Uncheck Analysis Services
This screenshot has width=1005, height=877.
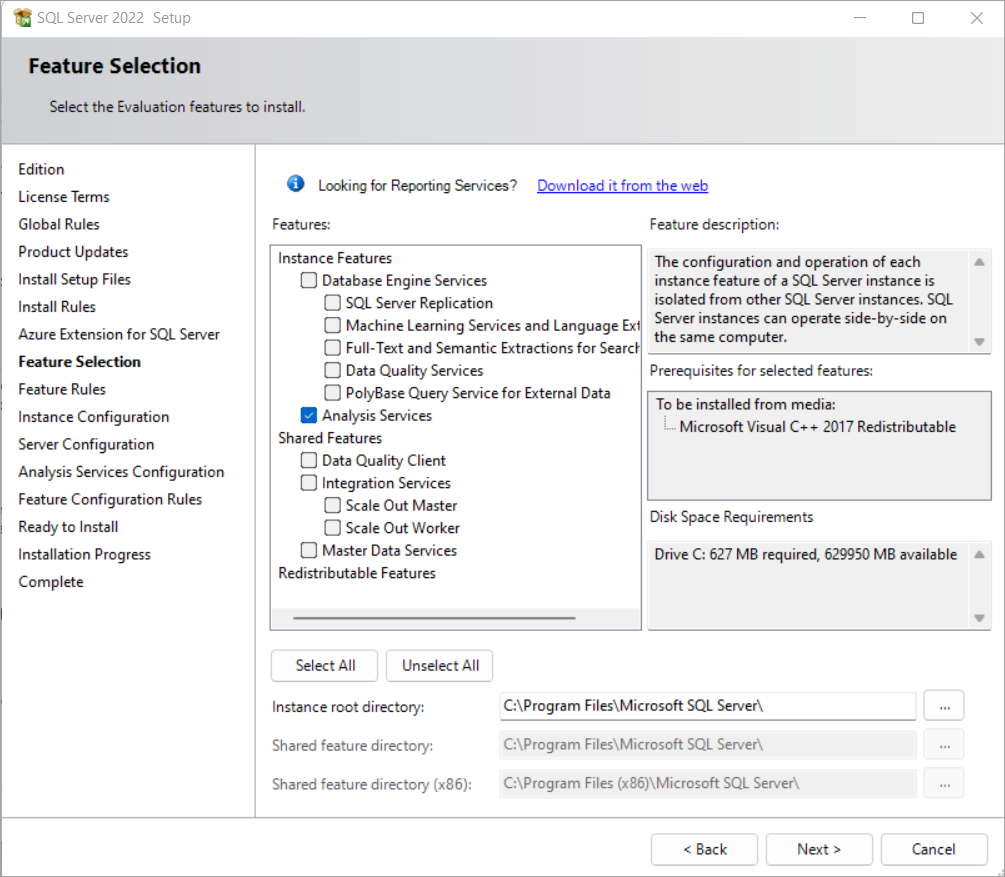tap(309, 415)
